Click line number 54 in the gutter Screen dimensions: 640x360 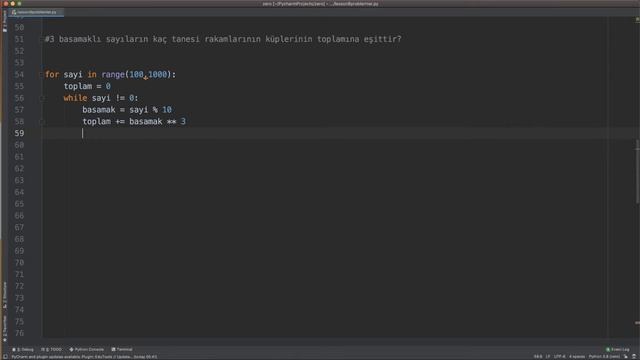(19, 75)
